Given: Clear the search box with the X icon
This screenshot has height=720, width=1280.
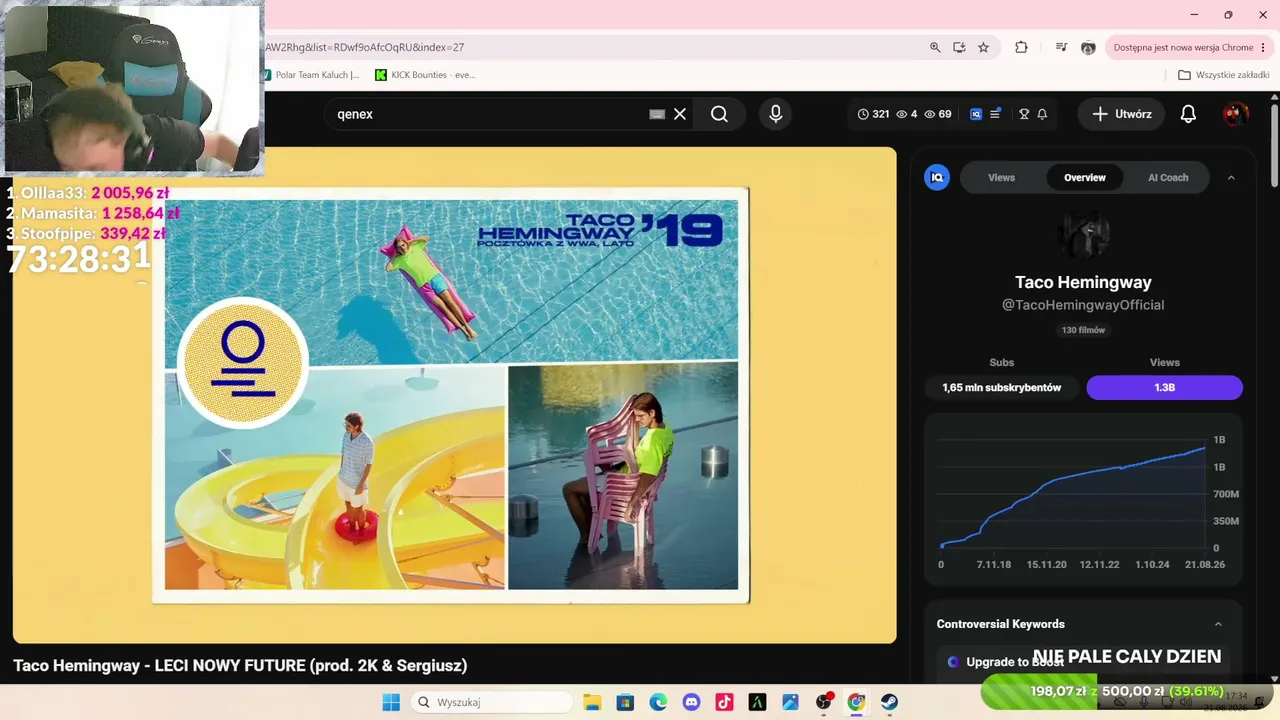Looking at the screenshot, I should [680, 114].
